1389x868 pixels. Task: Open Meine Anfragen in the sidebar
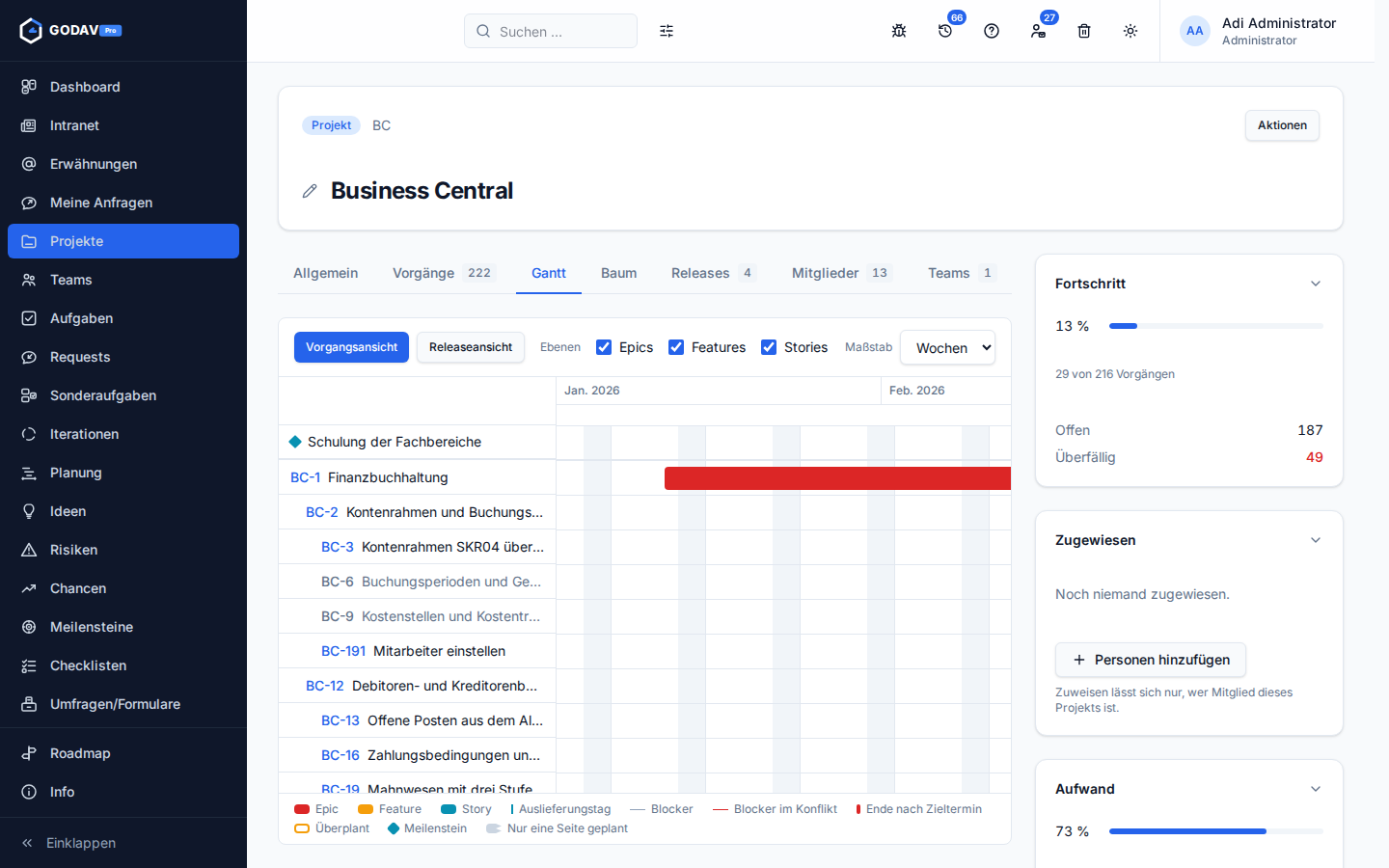coord(123,203)
